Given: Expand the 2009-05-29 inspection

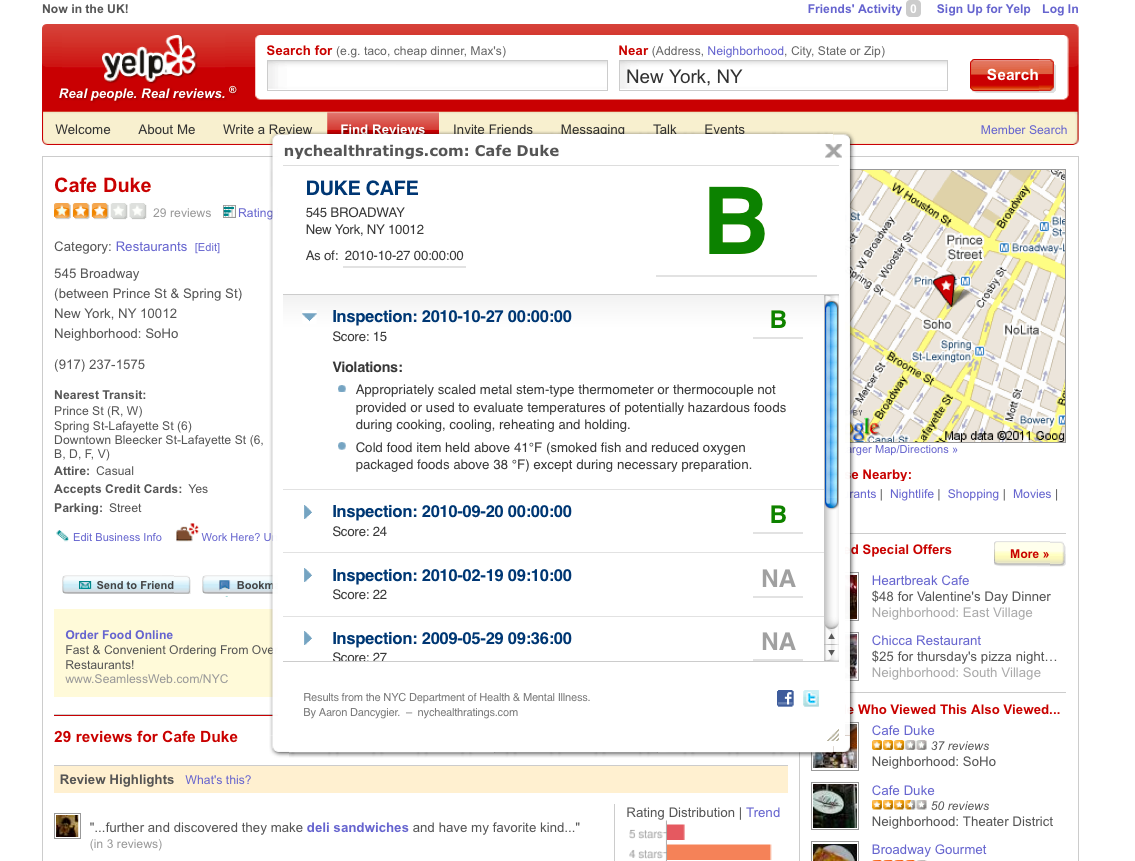Looking at the screenshot, I should pos(308,639).
